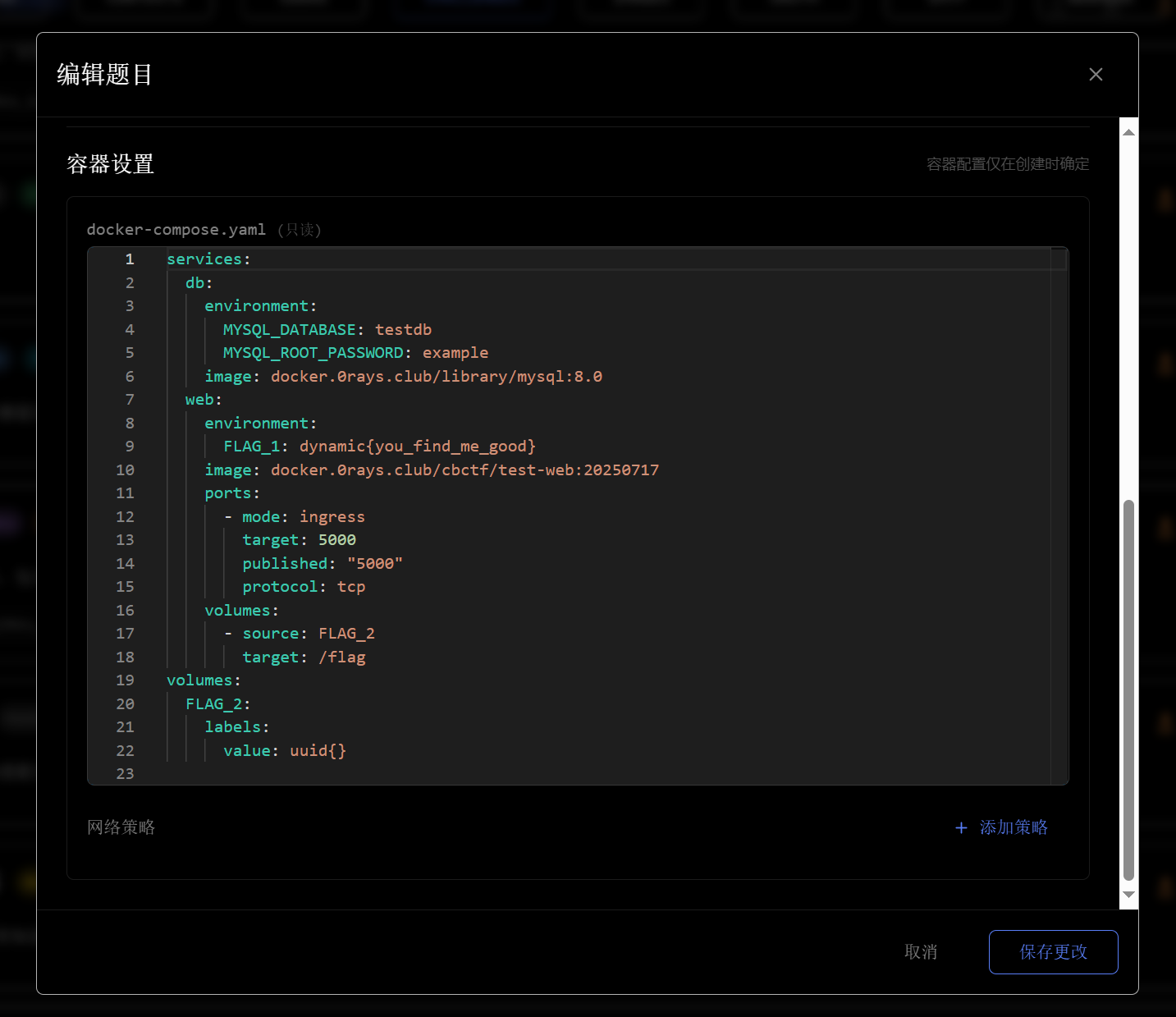
Task: Click the mysql:8.0 image path text
Action: 436,377
